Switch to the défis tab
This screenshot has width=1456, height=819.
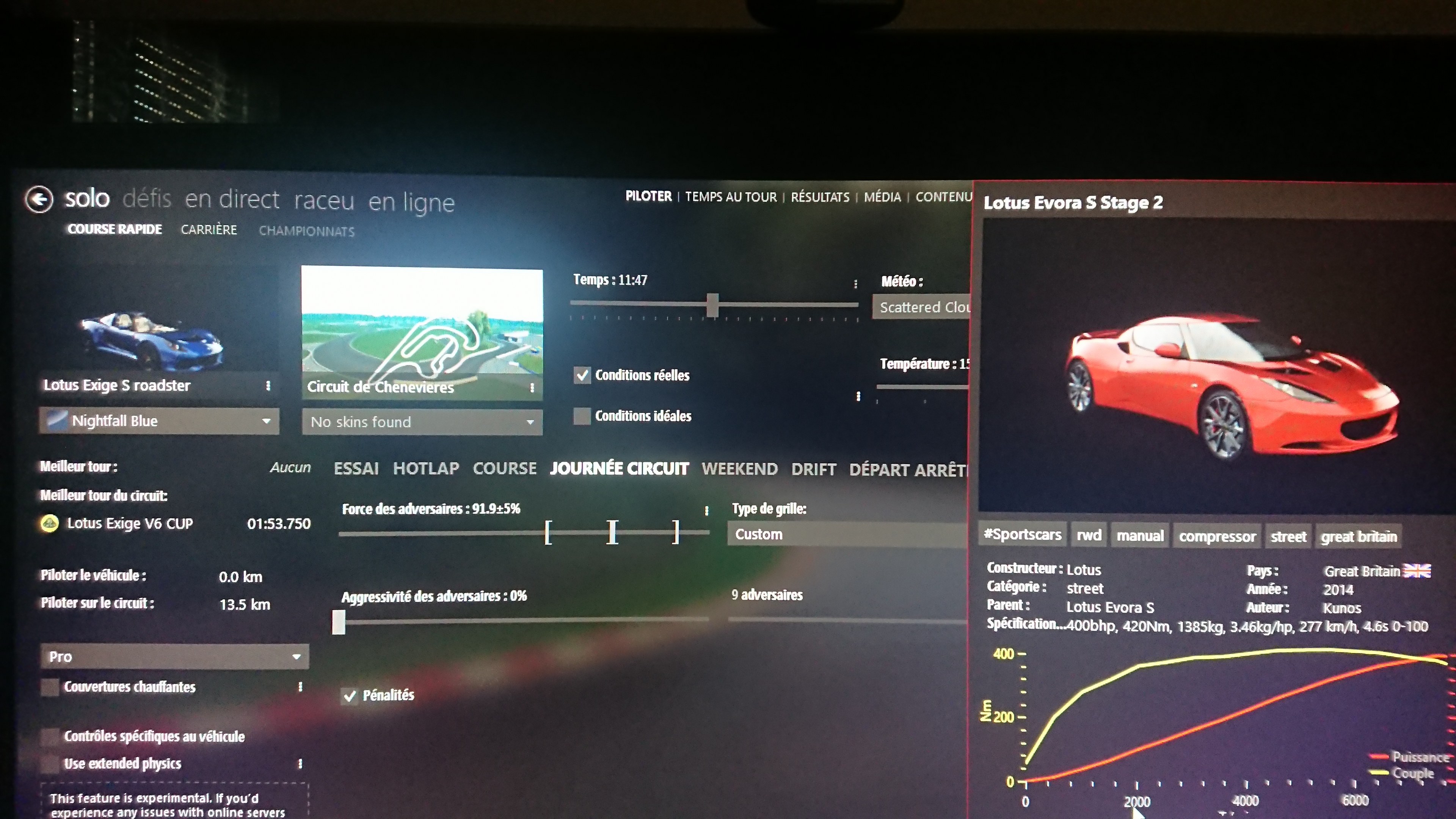(x=147, y=199)
